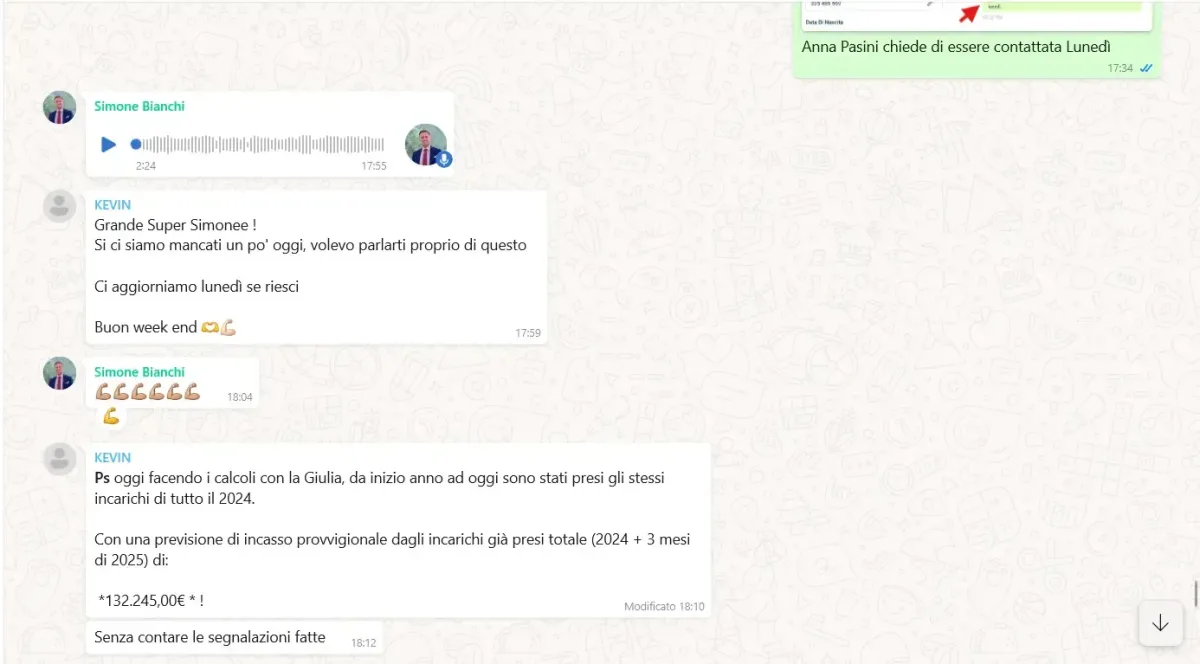Open Simone Bianchi's avatar beside the voice message

click(60, 108)
